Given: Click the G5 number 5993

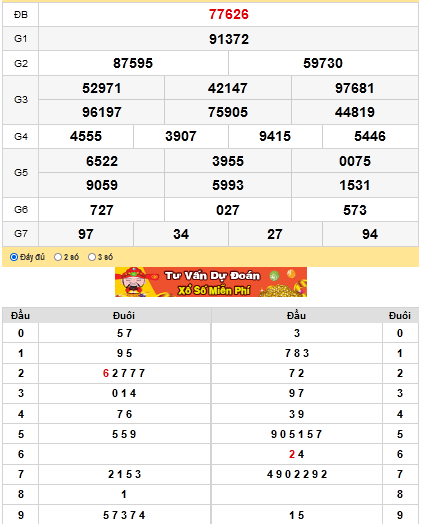Looking at the screenshot, I should click(x=228, y=185).
